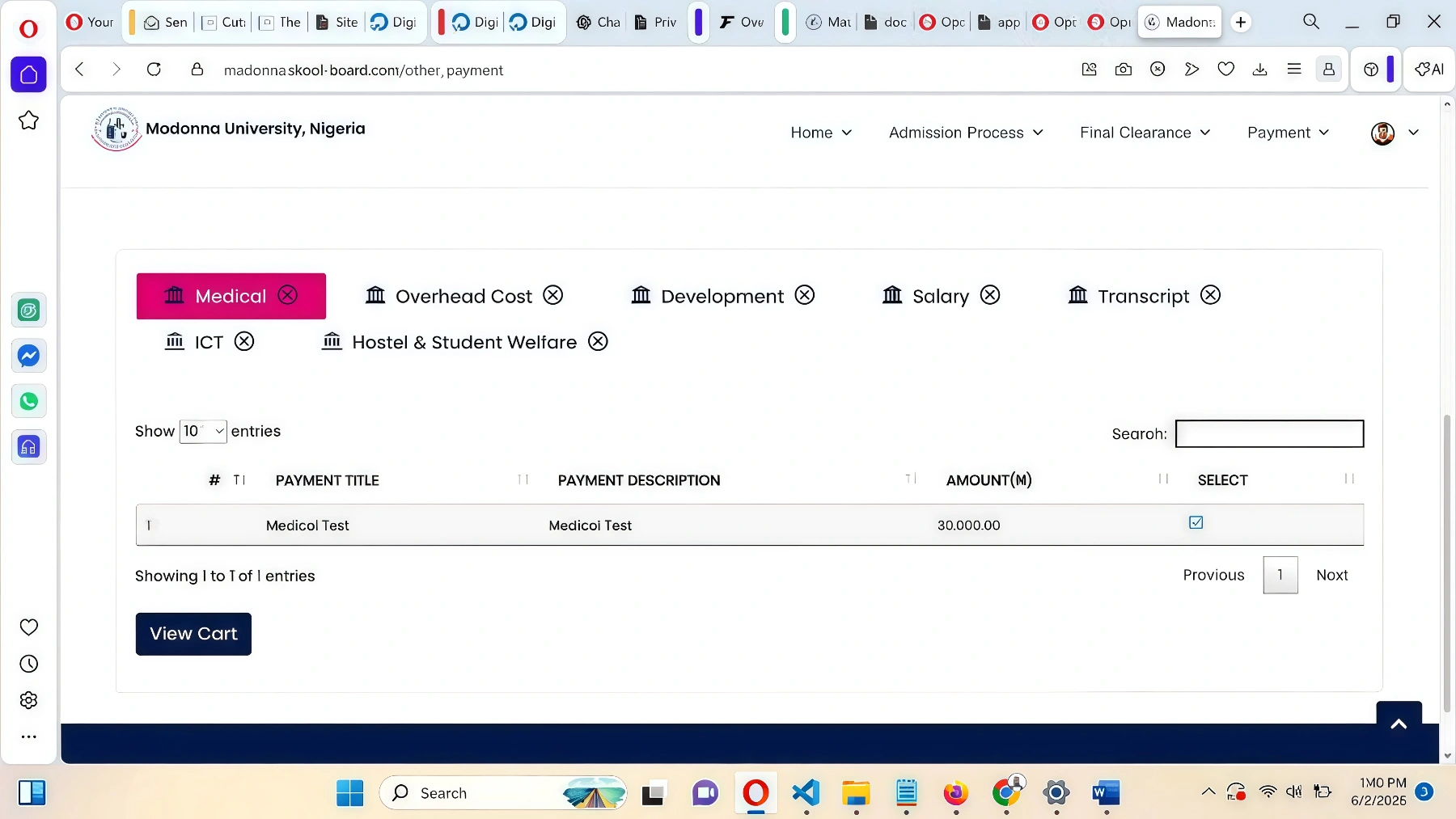Reload the current page
Image resolution: width=1456 pixels, height=819 pixels.
pyautogui.click(x=154, y=70)
